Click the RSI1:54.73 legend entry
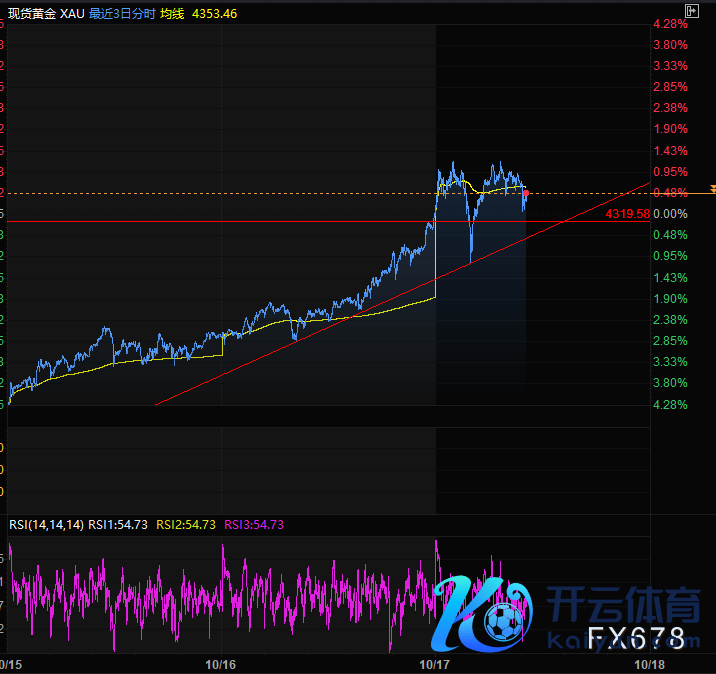The height and width of the screenshot is (674, 716). [118, 524]
